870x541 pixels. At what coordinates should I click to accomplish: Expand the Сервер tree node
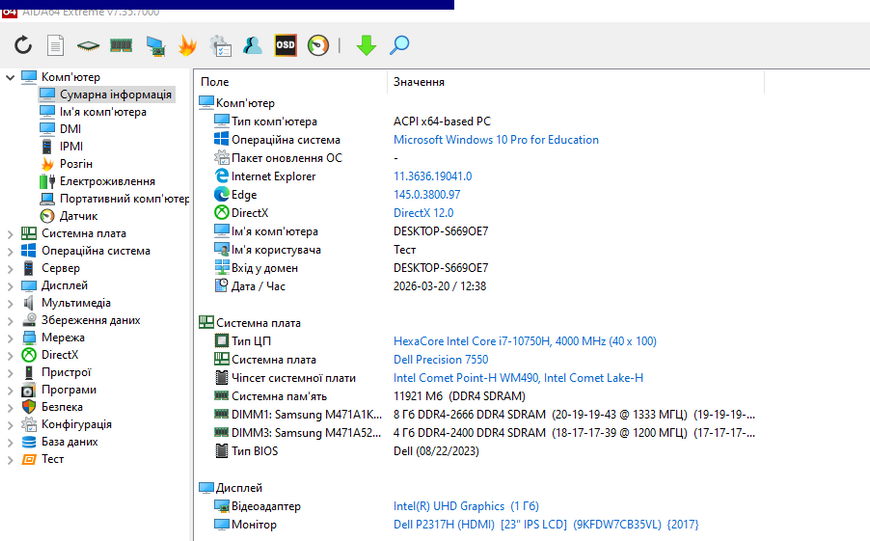[10, 269]
